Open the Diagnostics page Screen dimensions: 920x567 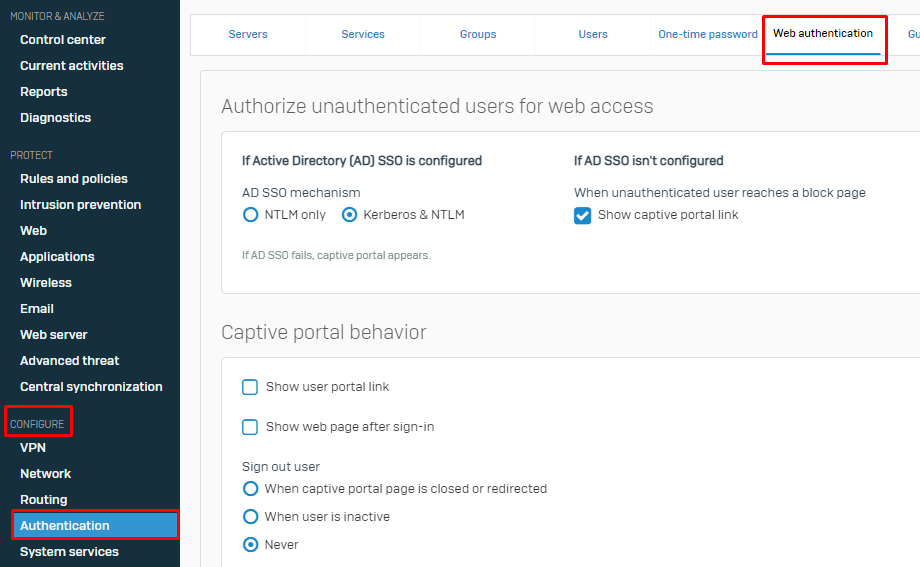[x=55, y=118]
